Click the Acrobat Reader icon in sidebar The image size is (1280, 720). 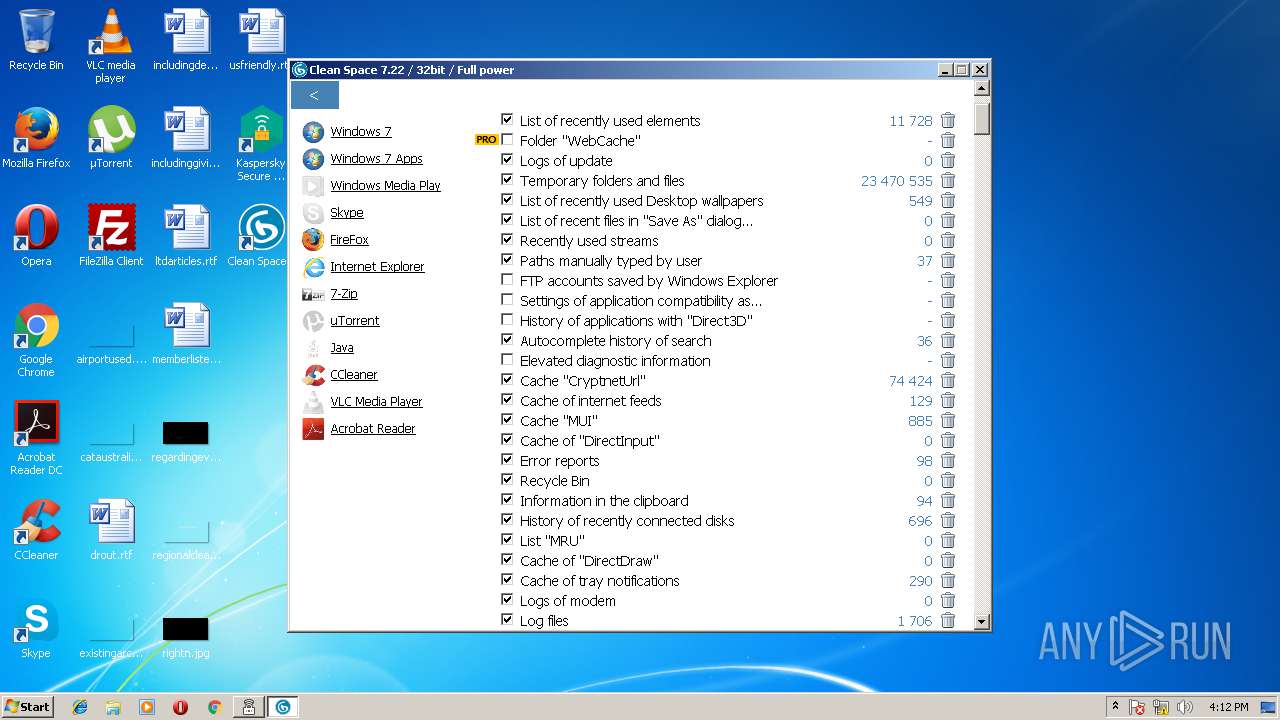(x=313, y=429)
